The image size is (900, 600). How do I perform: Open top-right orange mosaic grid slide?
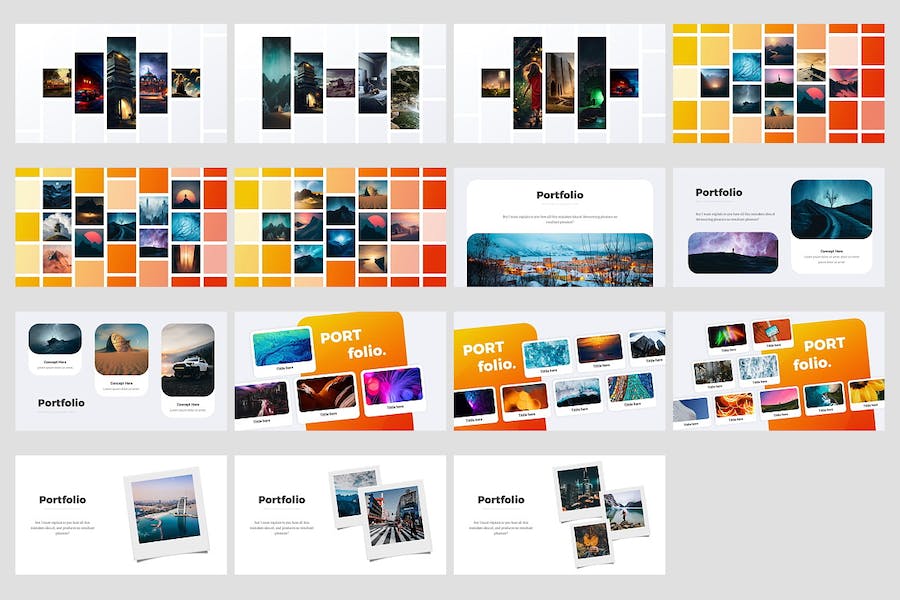click(x=779, y=83)
